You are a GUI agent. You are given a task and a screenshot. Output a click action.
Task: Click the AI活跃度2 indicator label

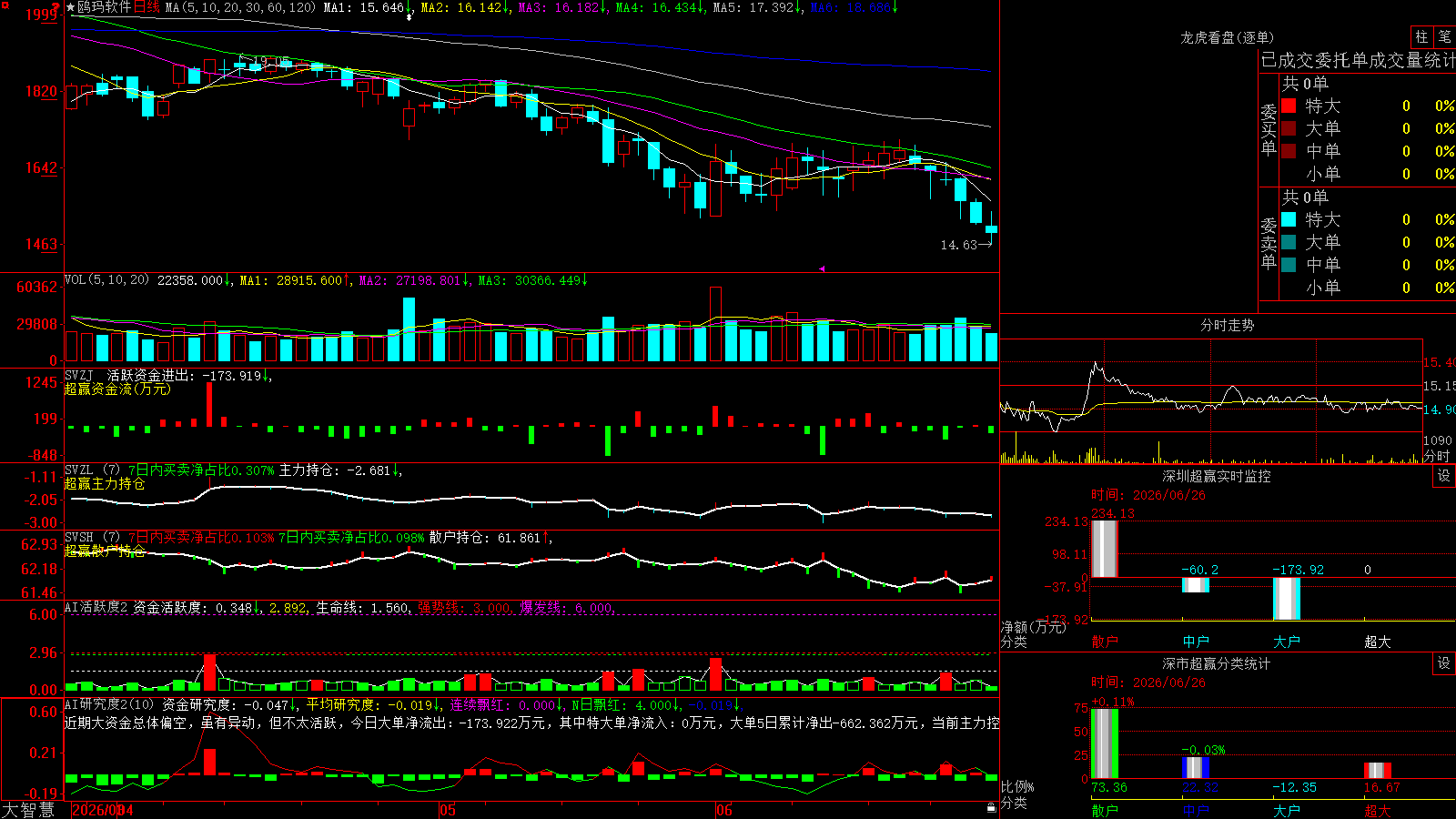(96, 607)
